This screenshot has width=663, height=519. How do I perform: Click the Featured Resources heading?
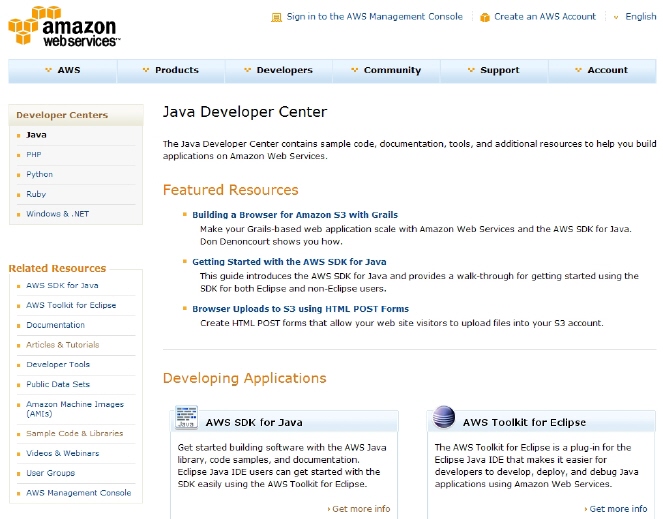[230, 190]
